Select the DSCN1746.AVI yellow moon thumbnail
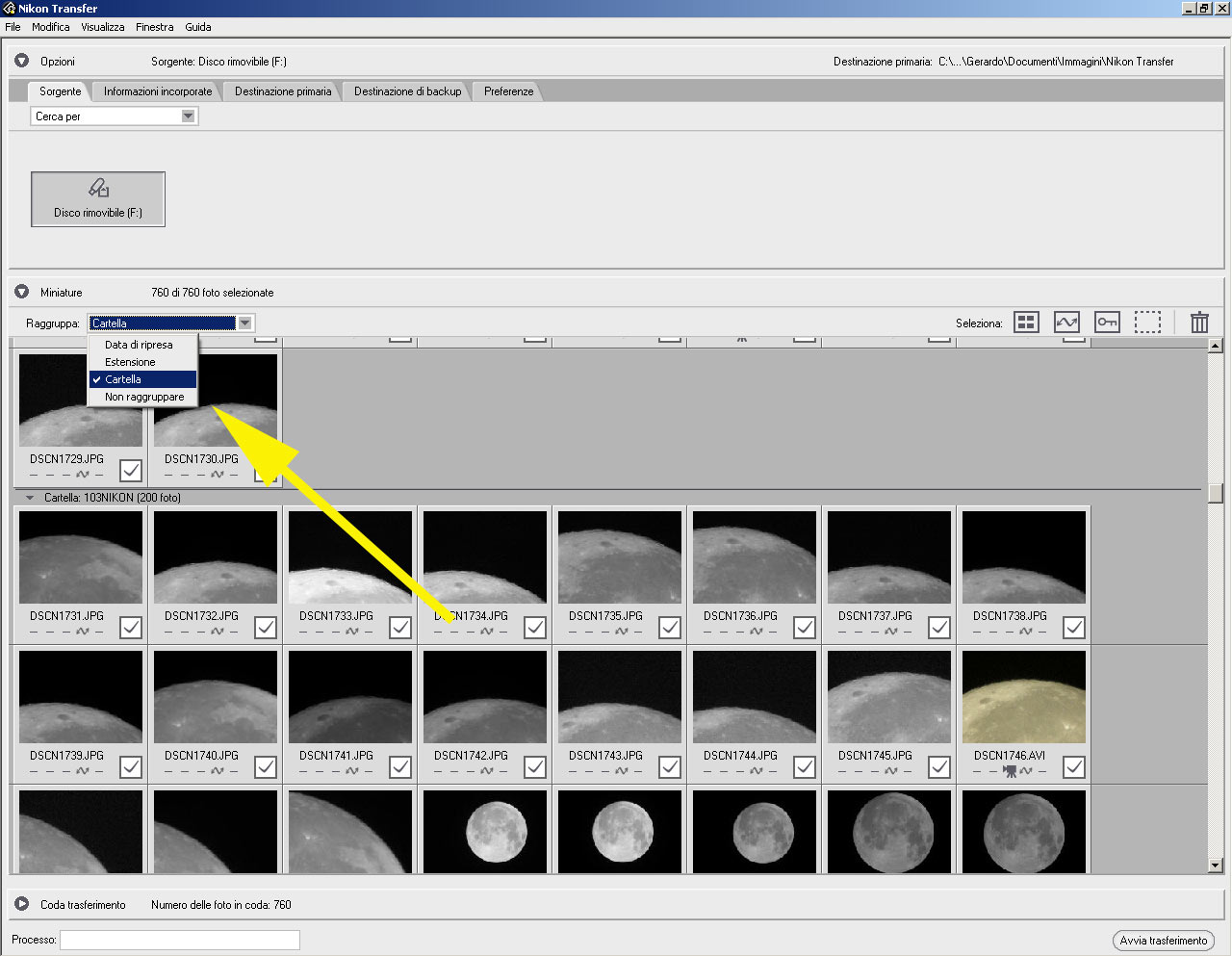The height and width of the screenshot is (956, 1232). click(x=1024, y=697)
